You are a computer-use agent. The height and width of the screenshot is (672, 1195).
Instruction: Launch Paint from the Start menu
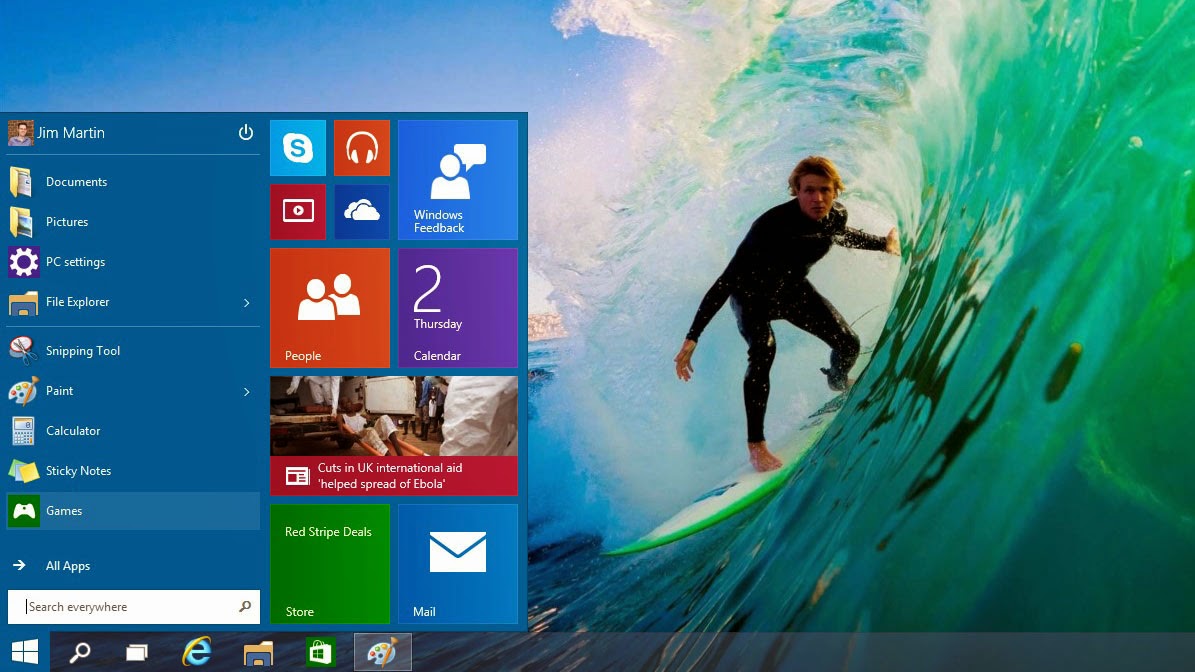coord(122,391)
